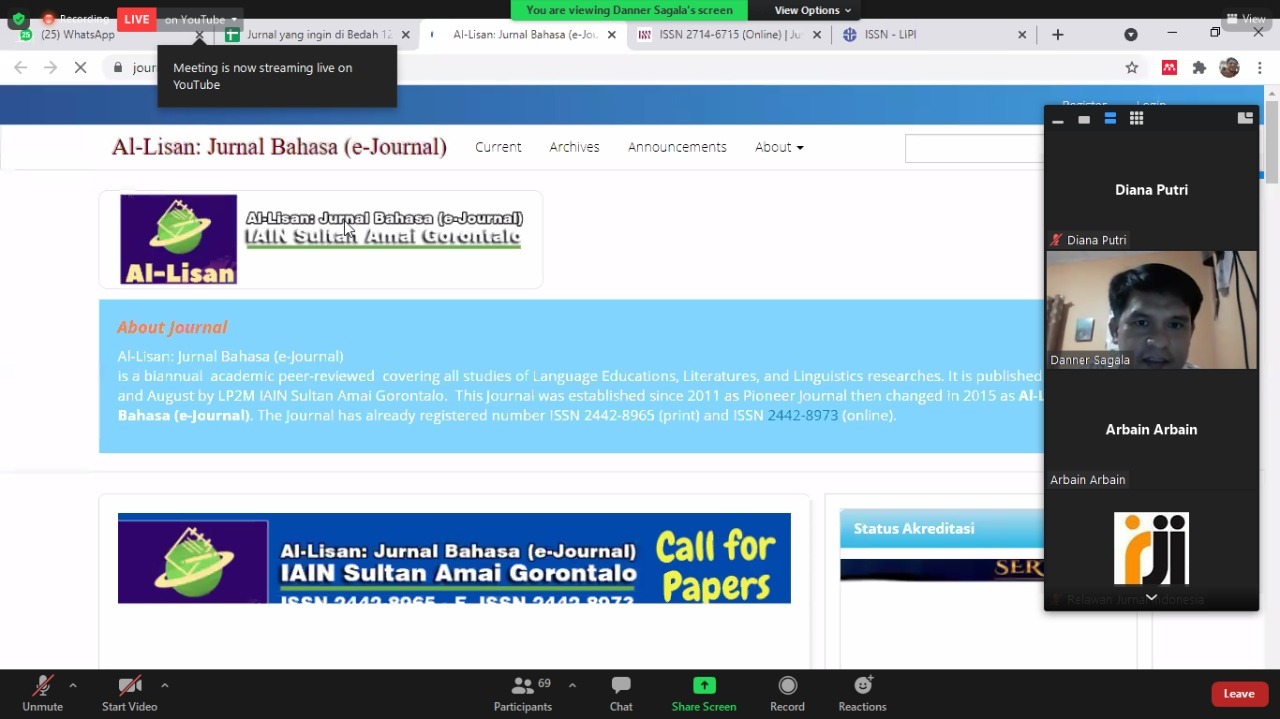Open the Chat panel
The image size is (1280, 719).
(x=621, y=693)
